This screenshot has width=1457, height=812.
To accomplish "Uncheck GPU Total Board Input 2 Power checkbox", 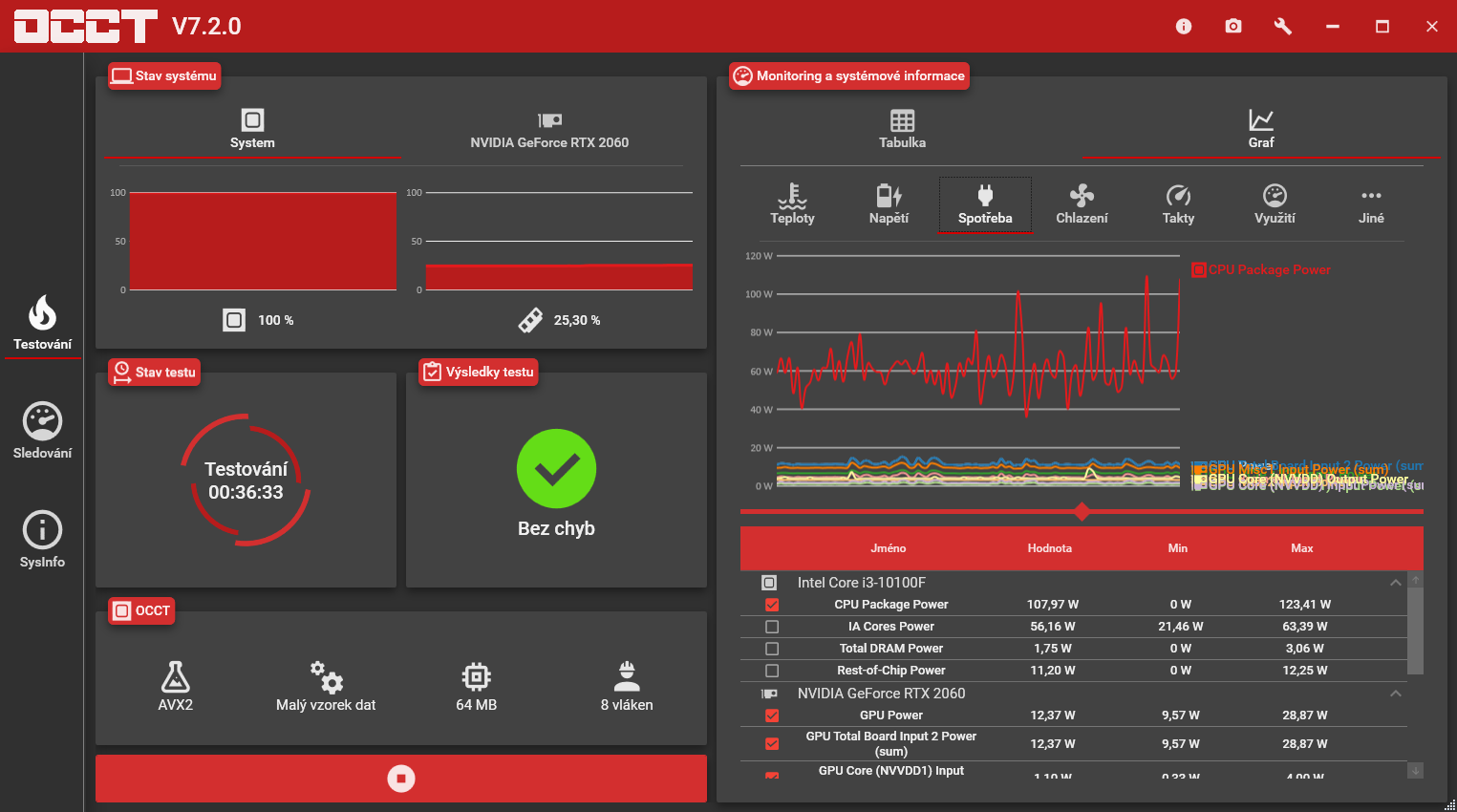I will (772, 744).
